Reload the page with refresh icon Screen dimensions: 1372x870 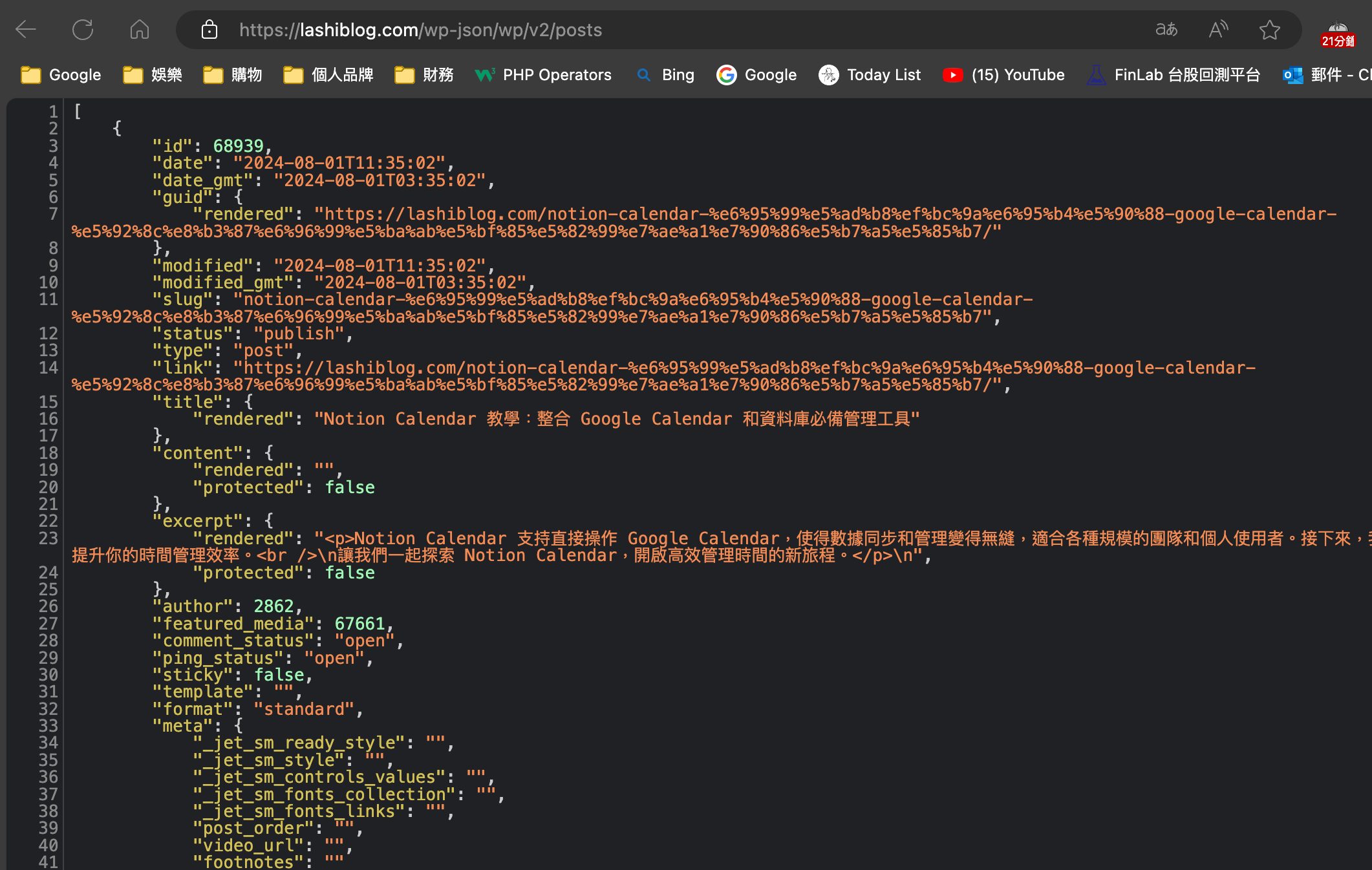(83, 30)
